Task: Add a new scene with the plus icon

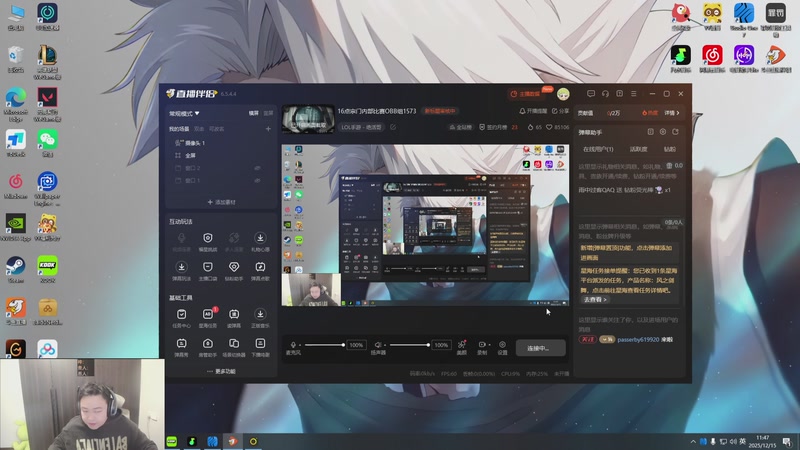Action: pos(268,129)
